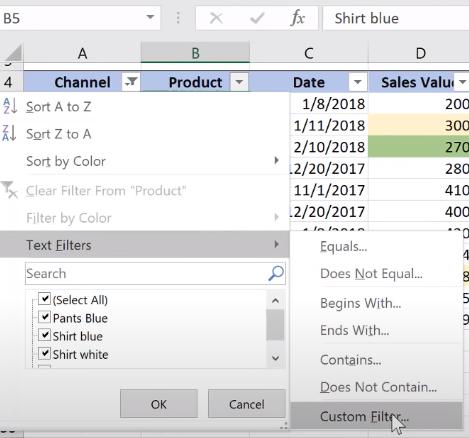Expand the Filter by Color submenu arrow
The height and width of the screenshot is (438, 469).
[x=276, y=217]
